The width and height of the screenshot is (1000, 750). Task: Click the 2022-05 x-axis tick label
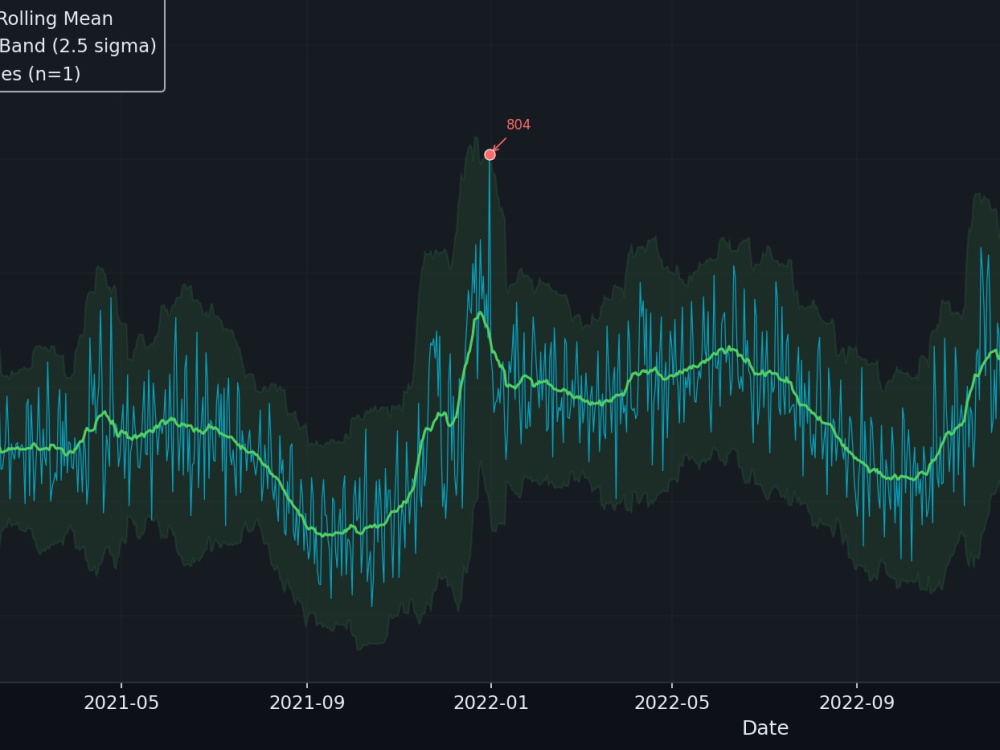(x=672, y=703)
